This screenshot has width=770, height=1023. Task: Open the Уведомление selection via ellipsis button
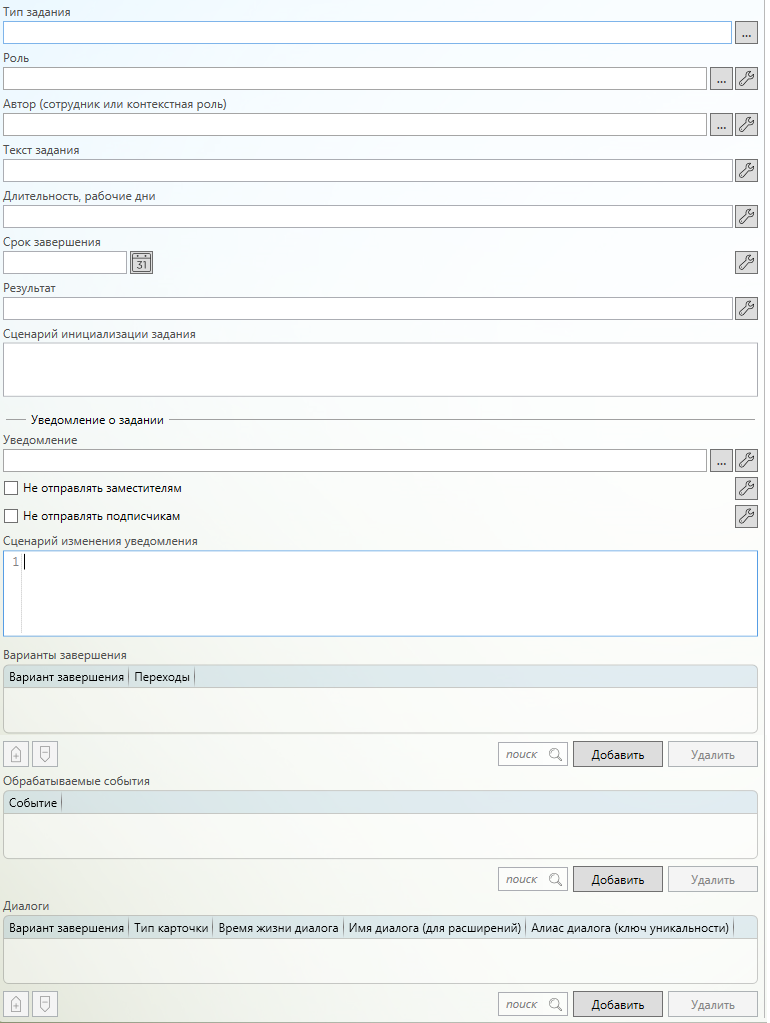click(721, 460)
